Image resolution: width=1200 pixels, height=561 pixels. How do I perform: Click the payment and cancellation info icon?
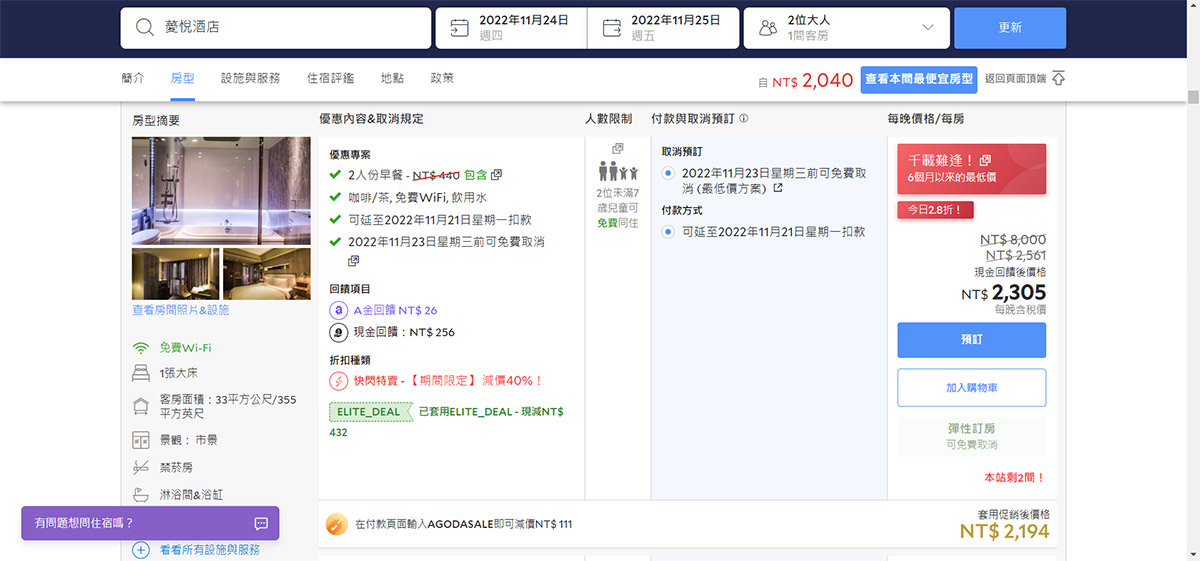click(743, 119)
